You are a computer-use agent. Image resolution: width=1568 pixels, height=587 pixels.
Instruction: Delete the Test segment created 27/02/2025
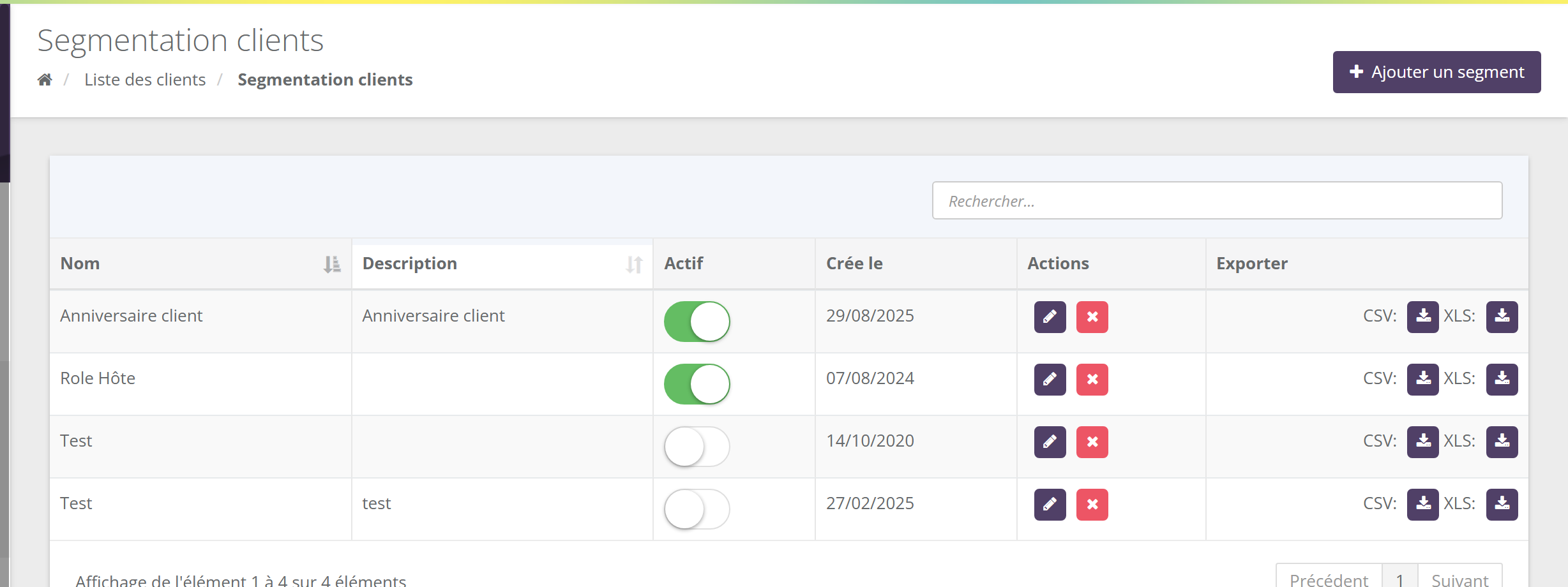click(x=1092, y=505)
